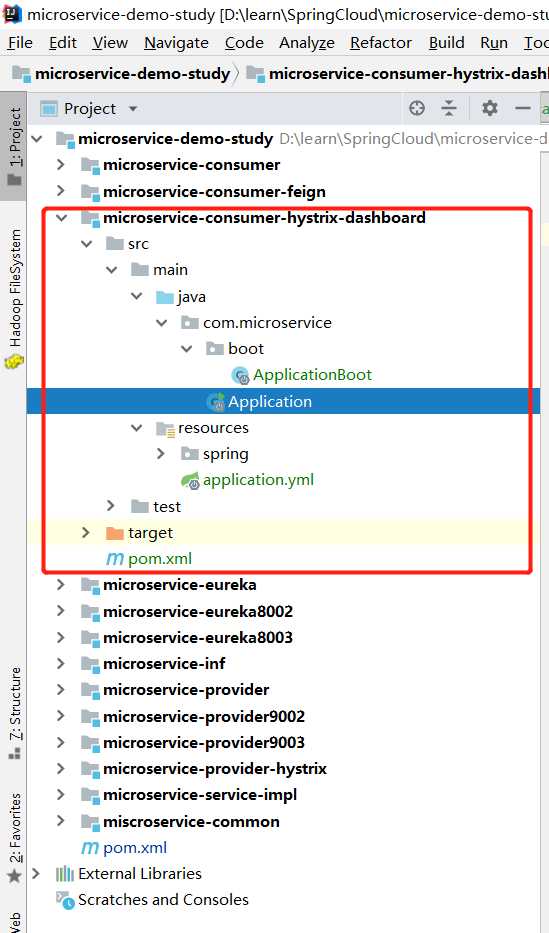The height and width of the screenshot is (933, 549).
Task: Open the 2: Favorites side tab
Action: click(x=14, y=838)
